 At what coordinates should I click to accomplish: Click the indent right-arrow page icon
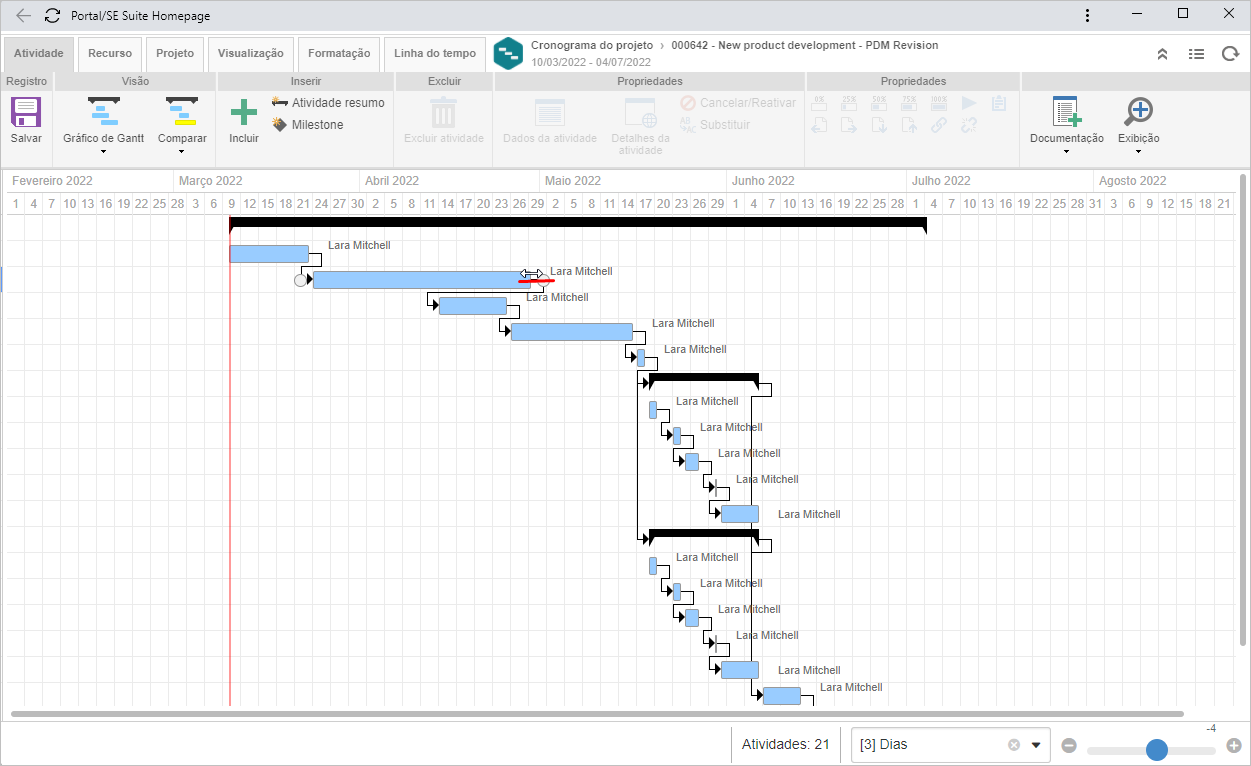tap(849, 125)
